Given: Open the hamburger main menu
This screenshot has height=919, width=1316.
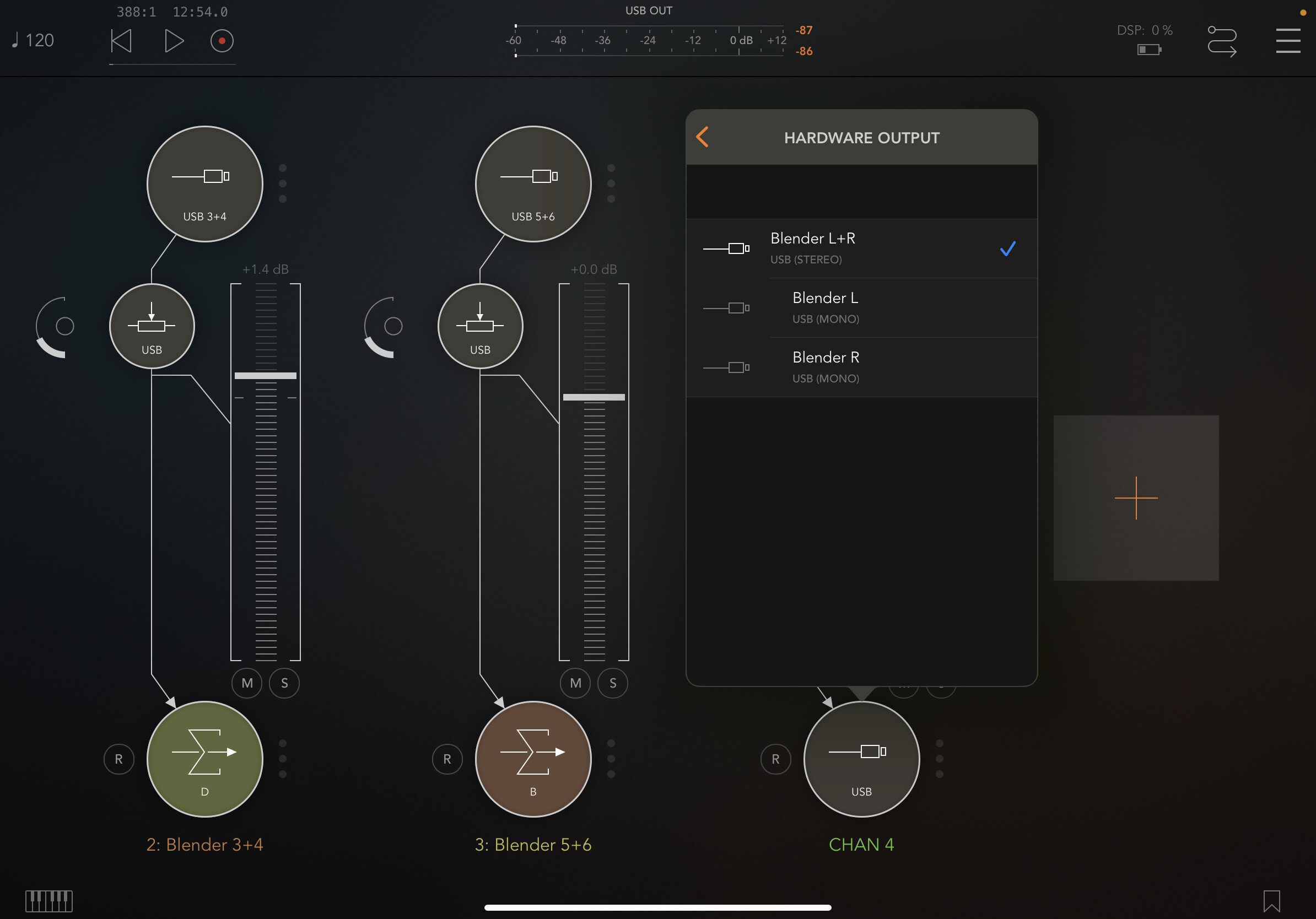Looking at the screenshot, I should point(1287,41).
